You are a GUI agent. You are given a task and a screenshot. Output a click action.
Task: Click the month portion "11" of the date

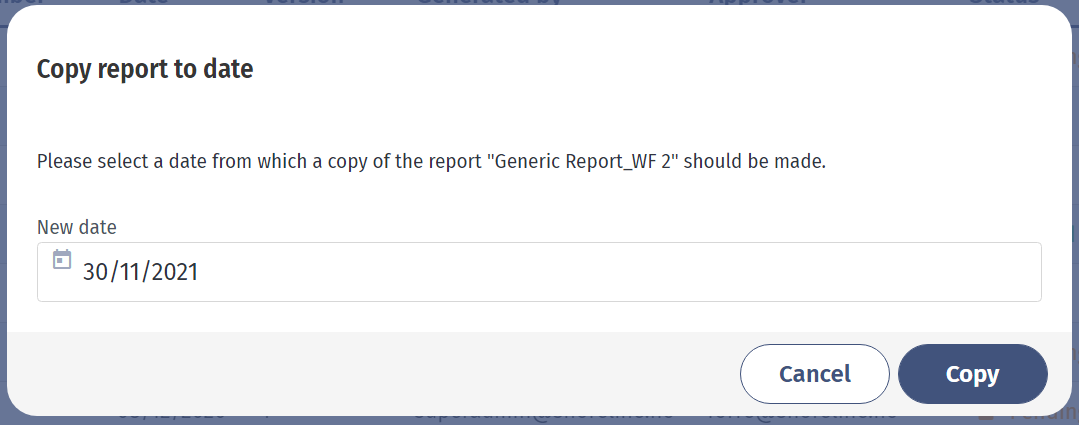[x=124, y=272]
